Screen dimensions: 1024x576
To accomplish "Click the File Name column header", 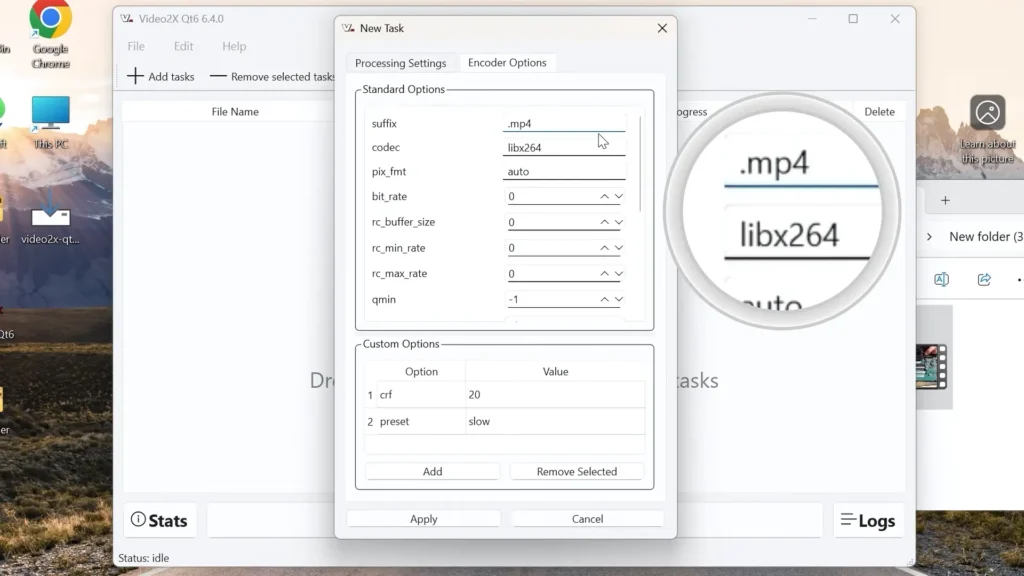I will (x=235, y=112).
